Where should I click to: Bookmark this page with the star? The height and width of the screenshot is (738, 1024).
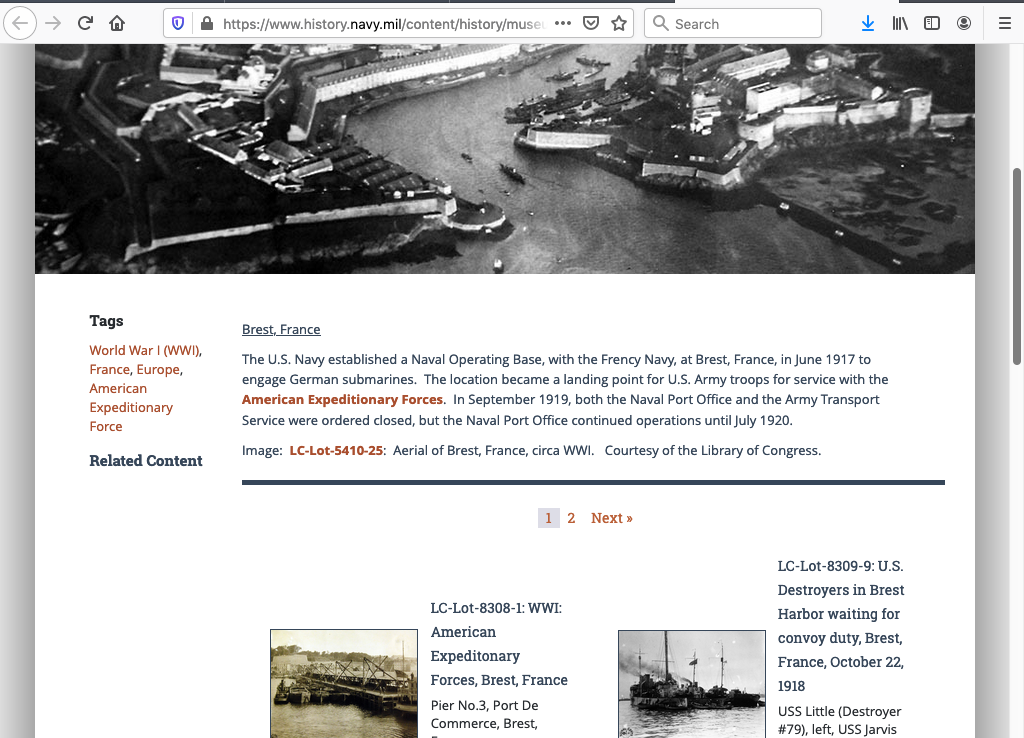pyautogui.click(x=619, y=23)
